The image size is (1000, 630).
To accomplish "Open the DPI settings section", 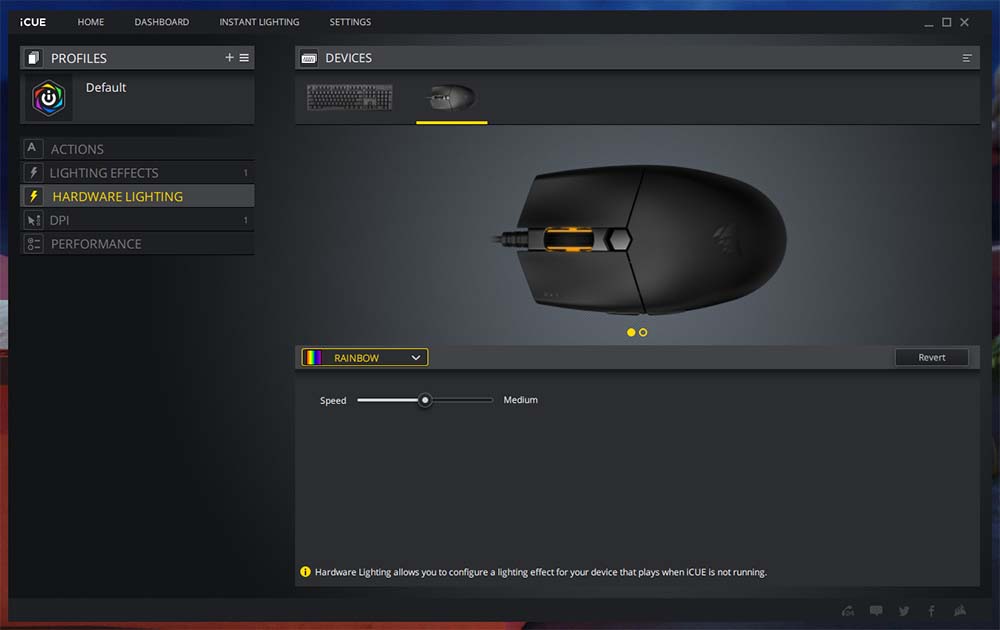I will (60, 220).
